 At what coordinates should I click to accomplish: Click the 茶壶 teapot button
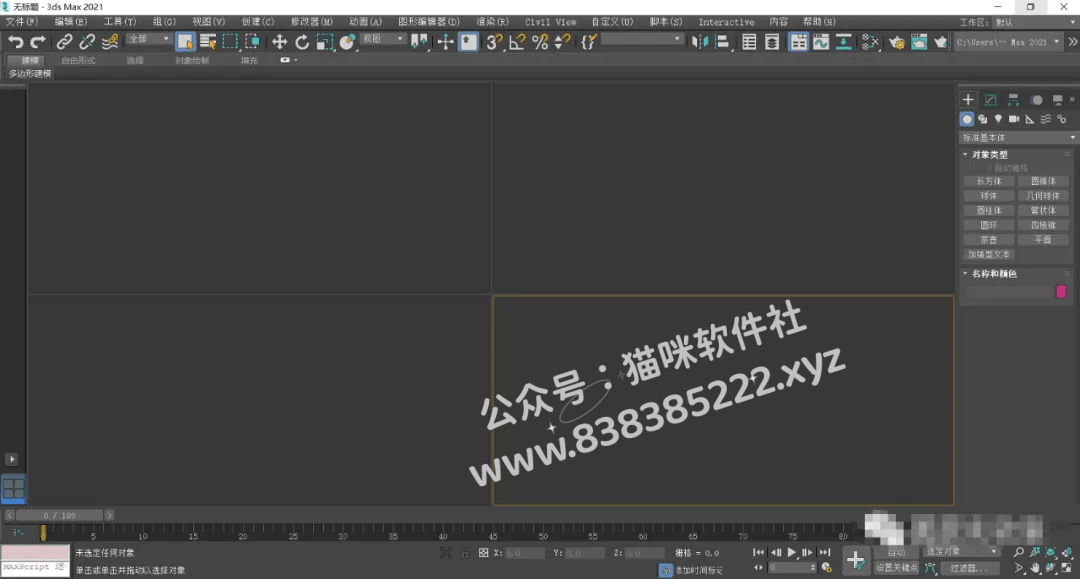point(989,240)
